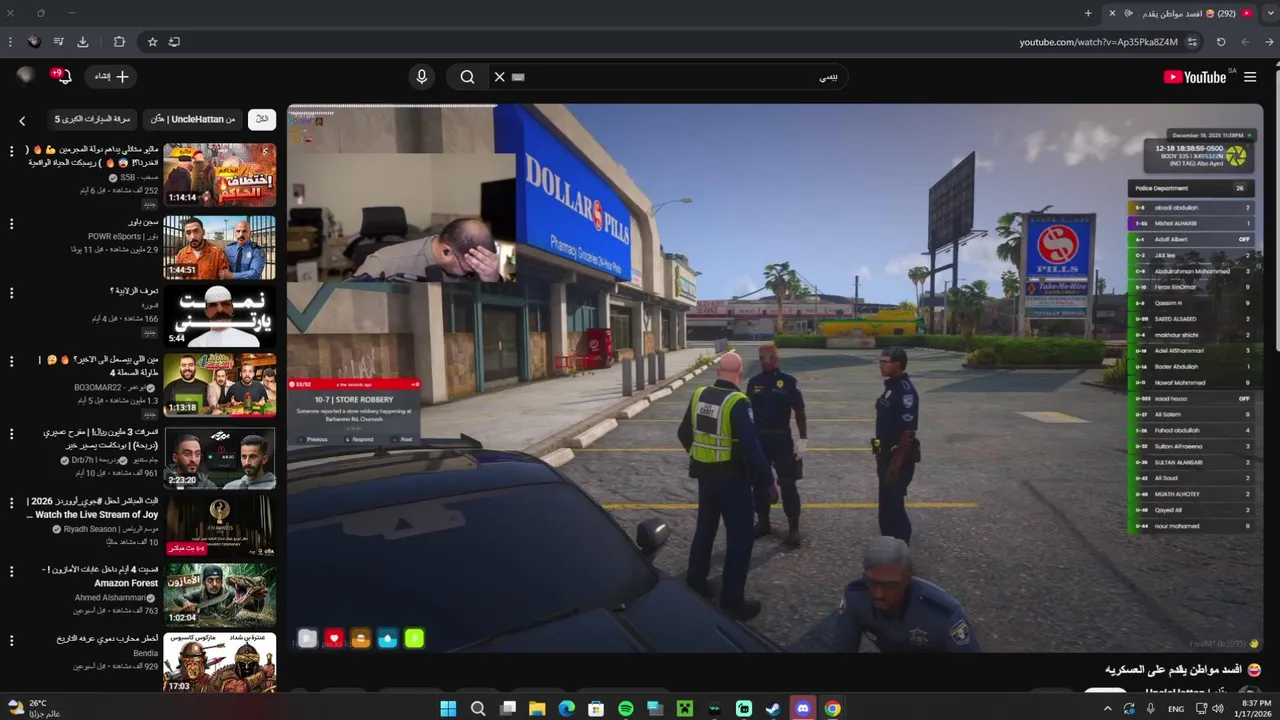Reload the page in the browser toolbar
Viewport: 1280px width, 720px height.
[1221, 42]
